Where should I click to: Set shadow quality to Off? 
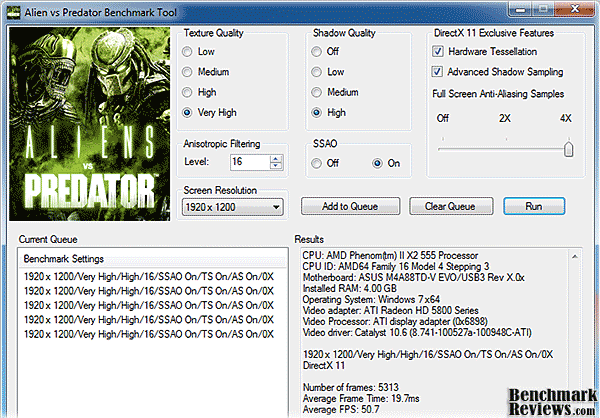(x=316, y=52)
